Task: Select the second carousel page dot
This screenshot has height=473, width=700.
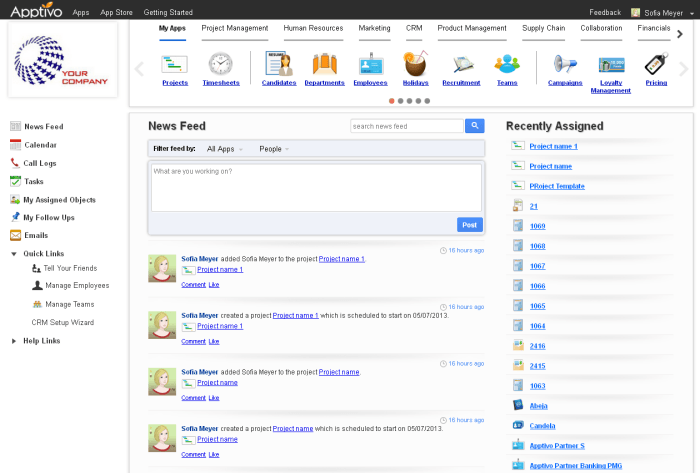Action: [400, 101]
